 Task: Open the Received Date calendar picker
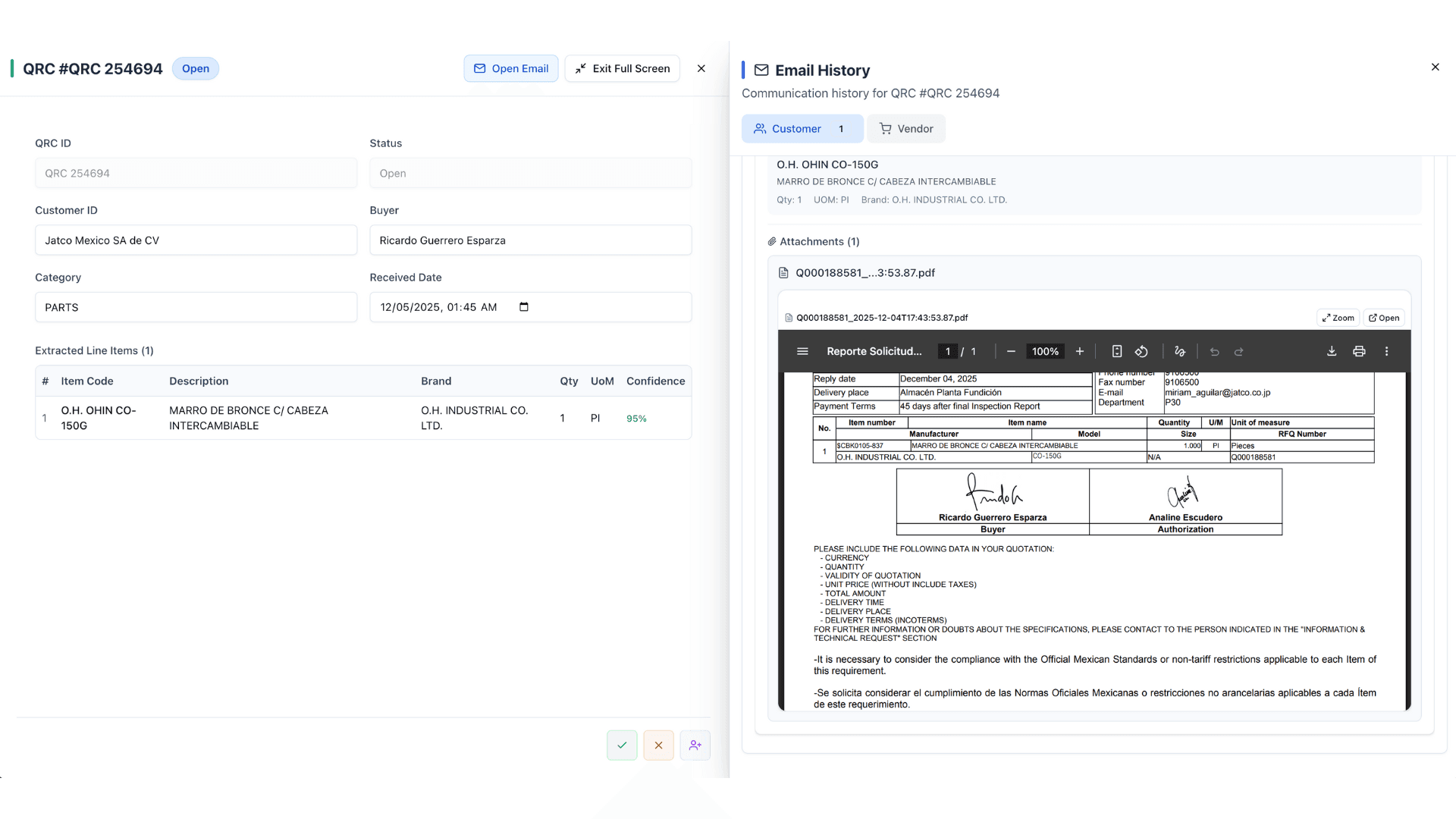[523, 307]
